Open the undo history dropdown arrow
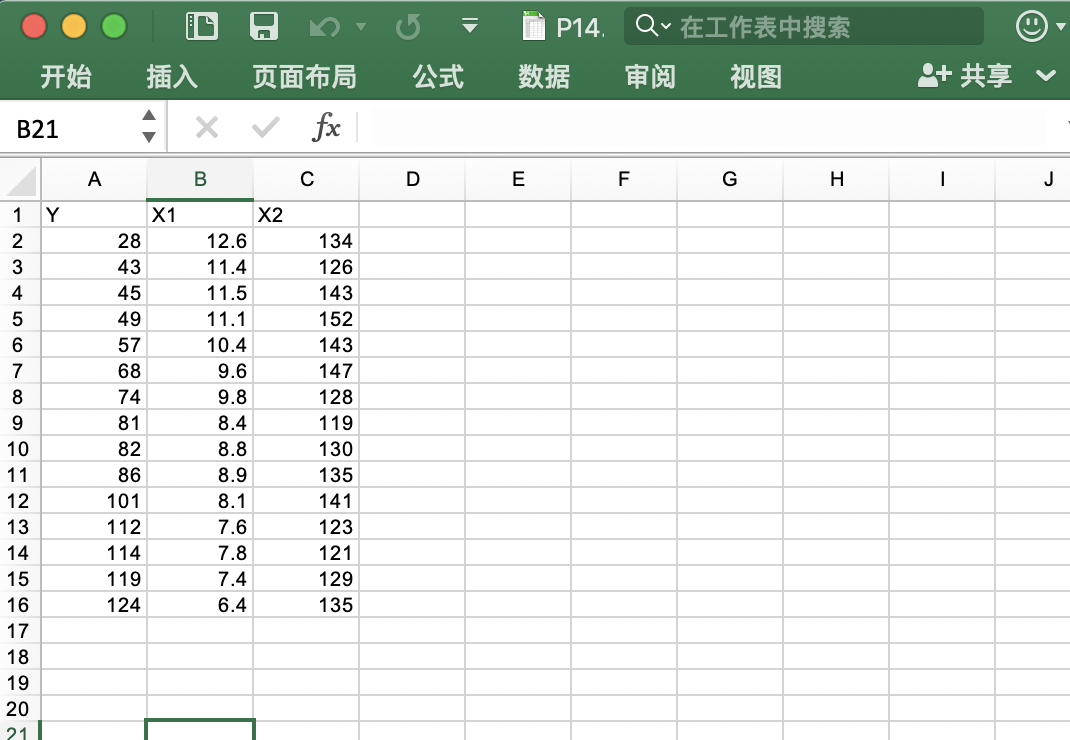 click(x=361, y=27)
